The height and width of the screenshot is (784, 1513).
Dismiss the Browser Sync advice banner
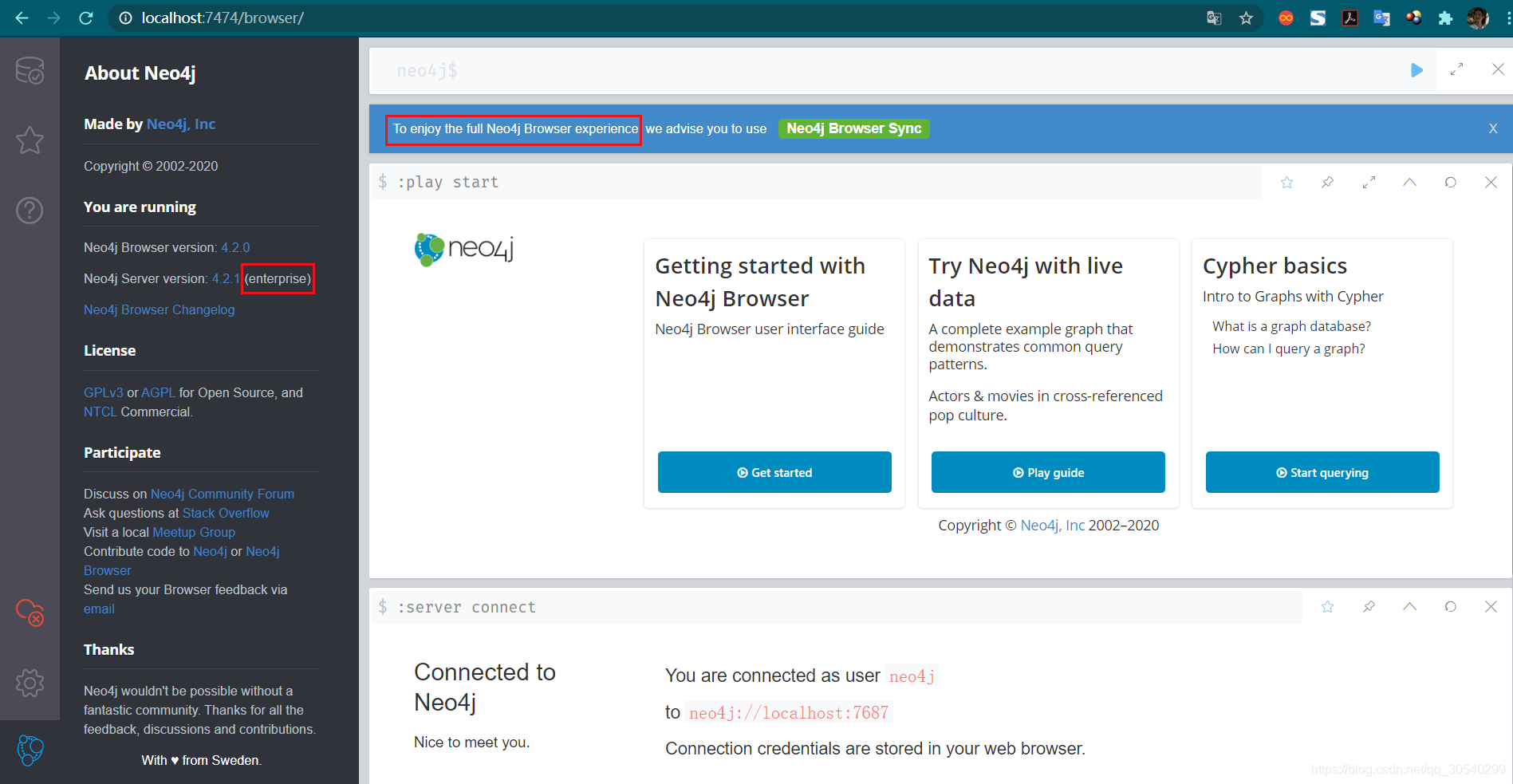coord(1493,128)
